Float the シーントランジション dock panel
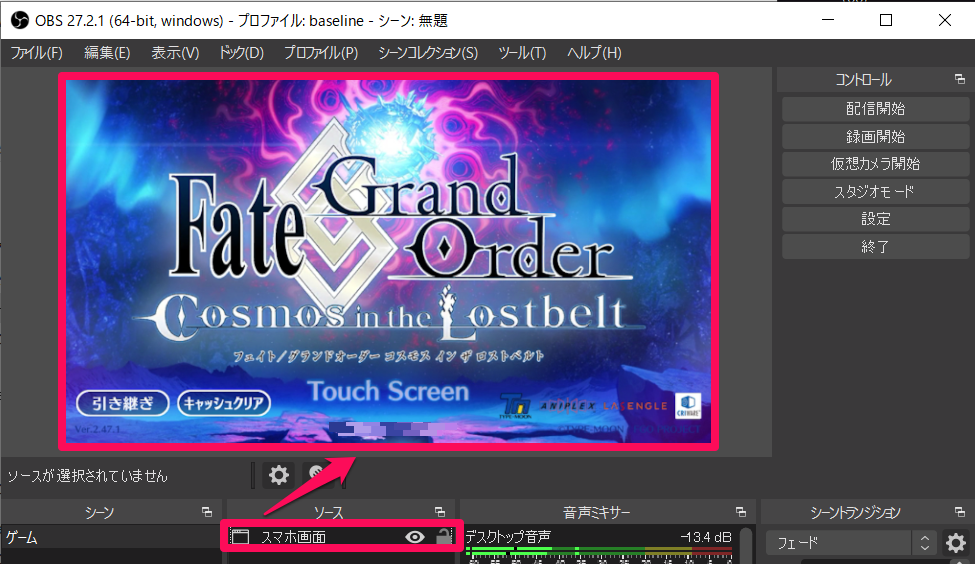The image size is (975, 564). (960, 512)
